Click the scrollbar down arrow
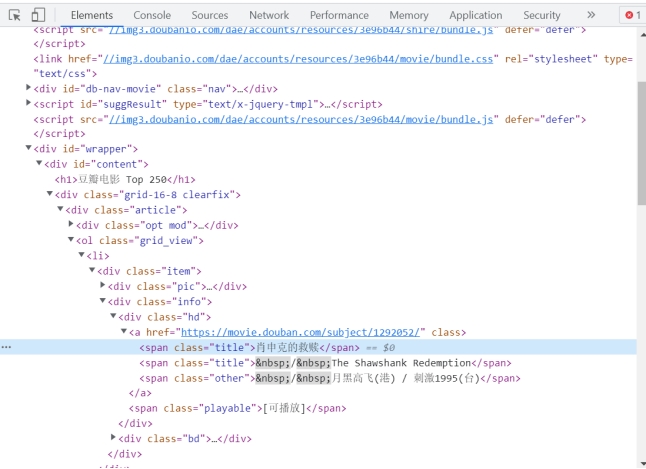Viewport: 646px width, 469px height. click(642, 464)
